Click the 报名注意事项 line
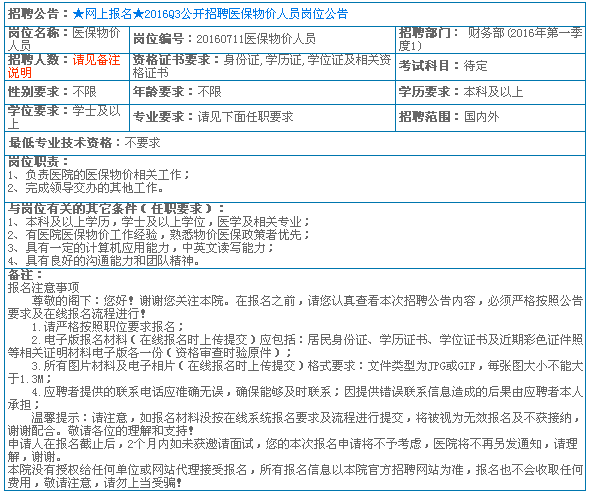This screenshot has width=593, height=496. tap(43, 288)
